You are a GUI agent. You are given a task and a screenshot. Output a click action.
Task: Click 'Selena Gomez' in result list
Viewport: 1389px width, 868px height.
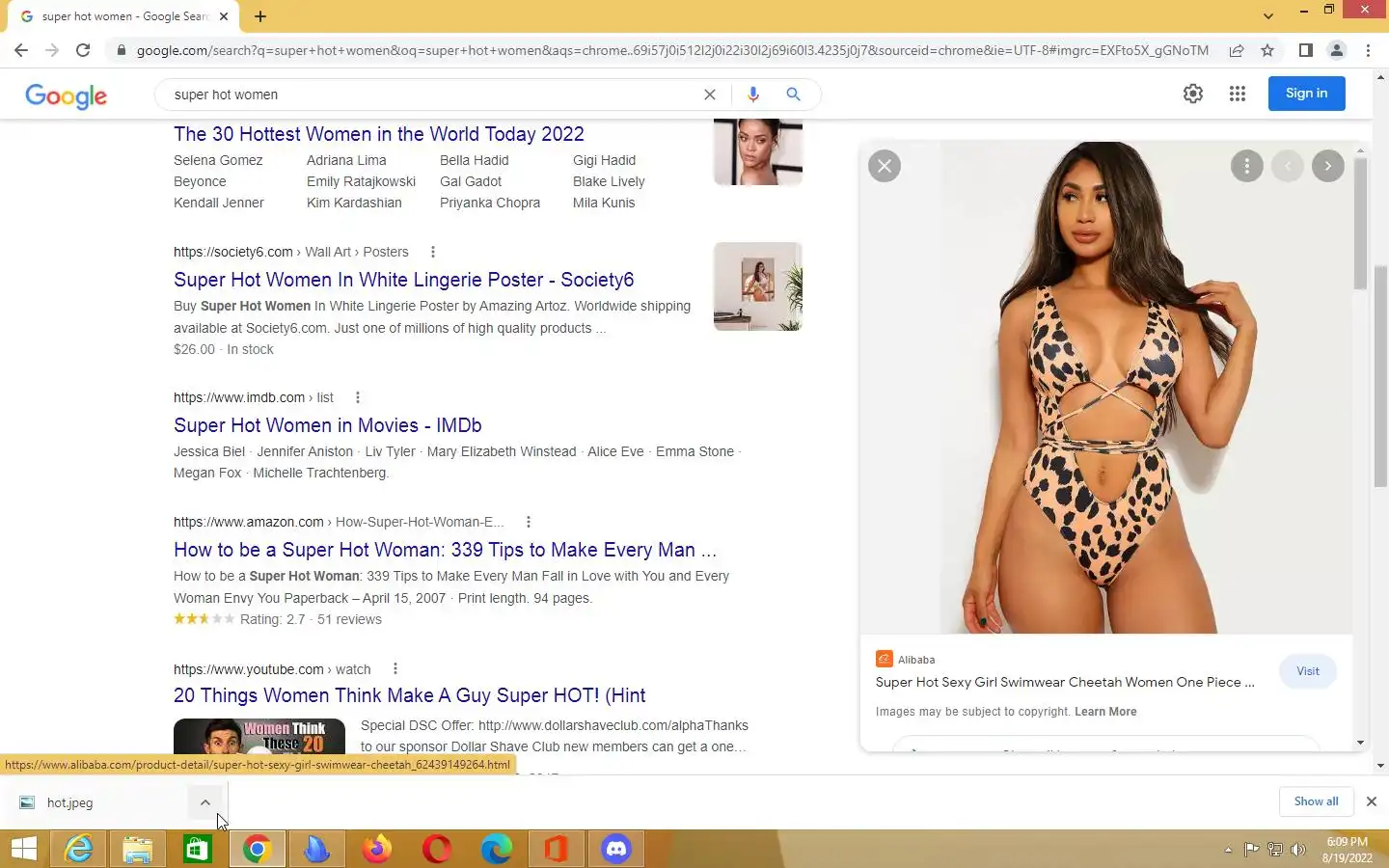click(x=218, y=160)
